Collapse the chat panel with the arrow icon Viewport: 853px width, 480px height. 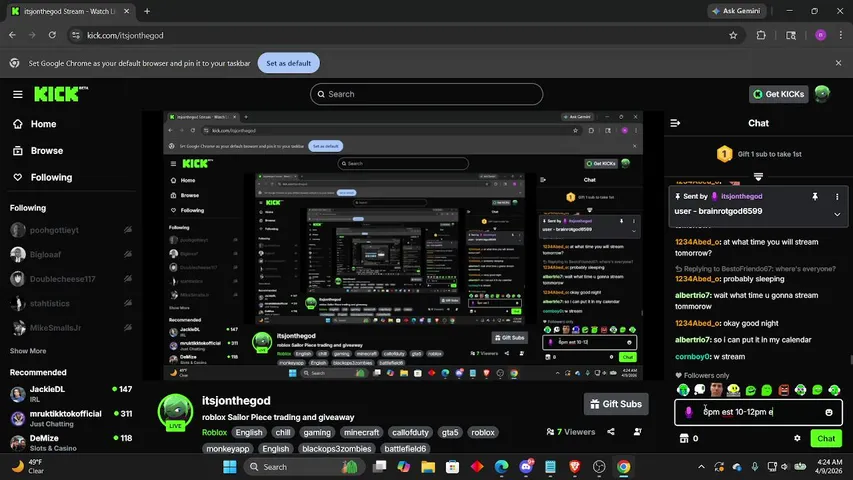pos(675,123)
